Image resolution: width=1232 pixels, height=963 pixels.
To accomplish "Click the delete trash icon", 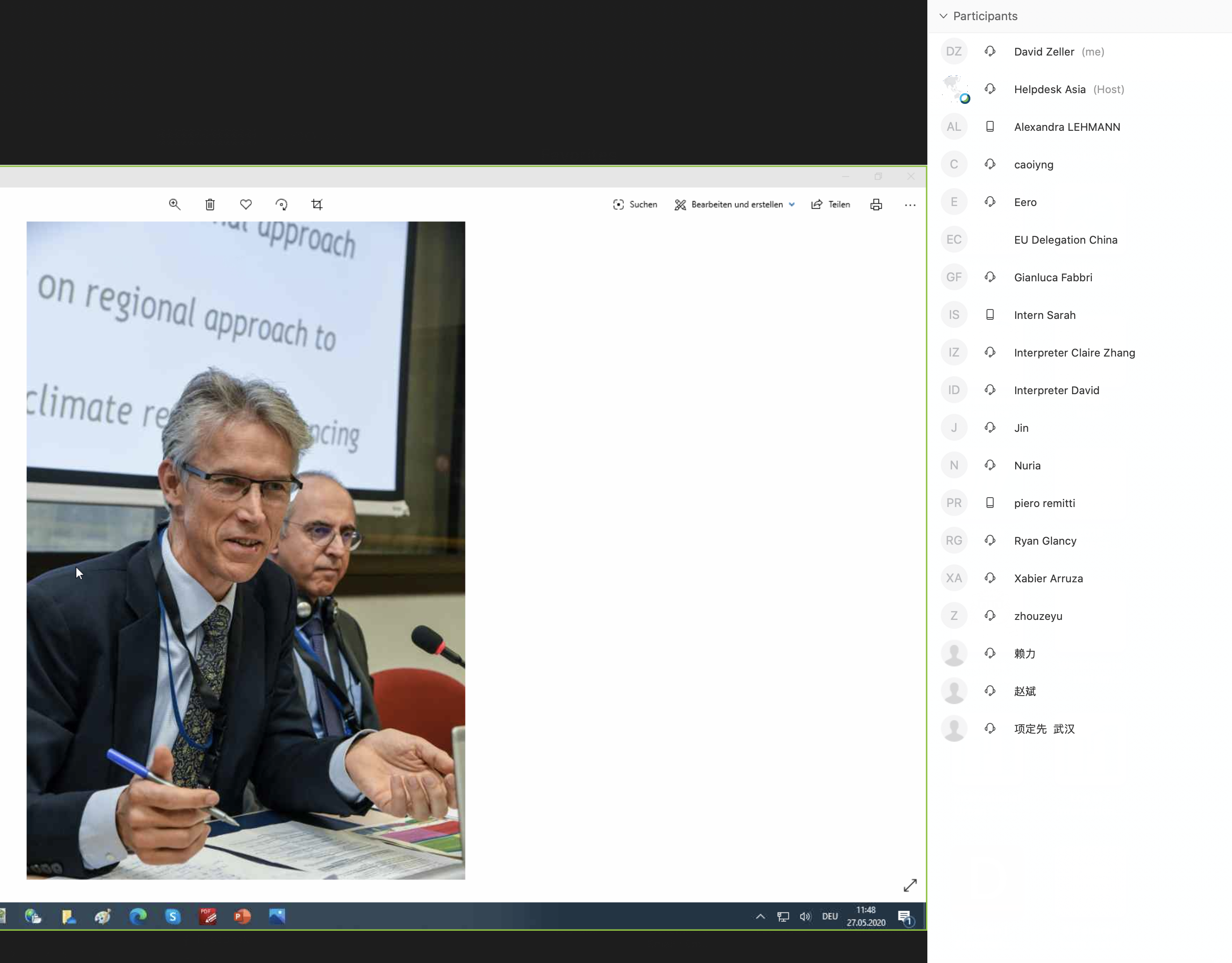I will 210,204.
